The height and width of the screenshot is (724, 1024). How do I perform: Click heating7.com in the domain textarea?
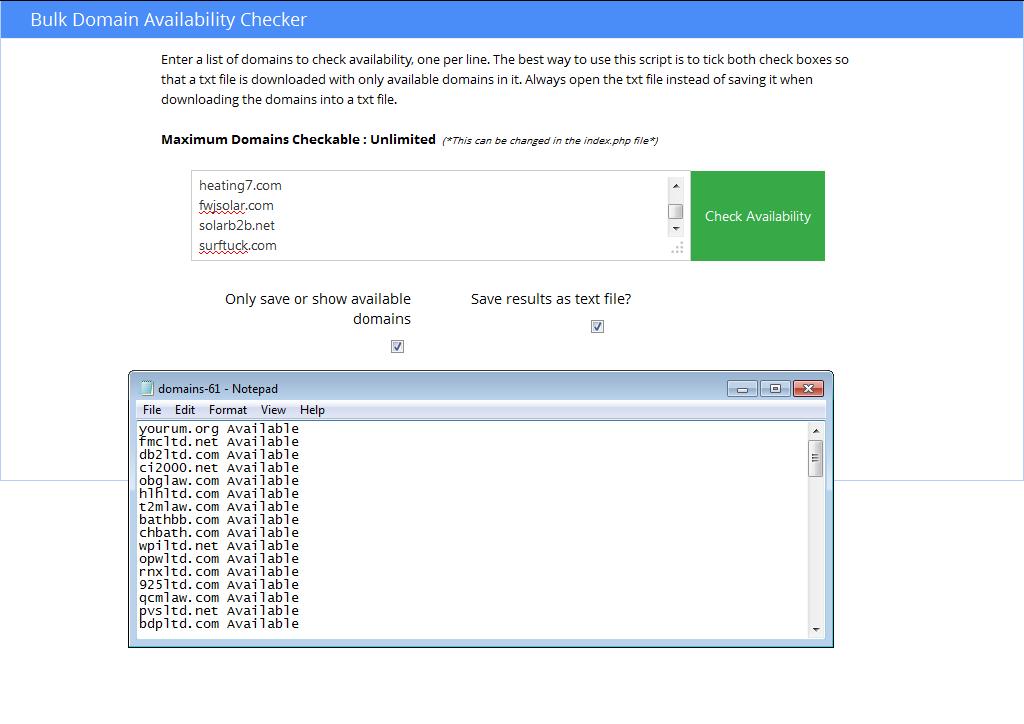click(240, 185)
